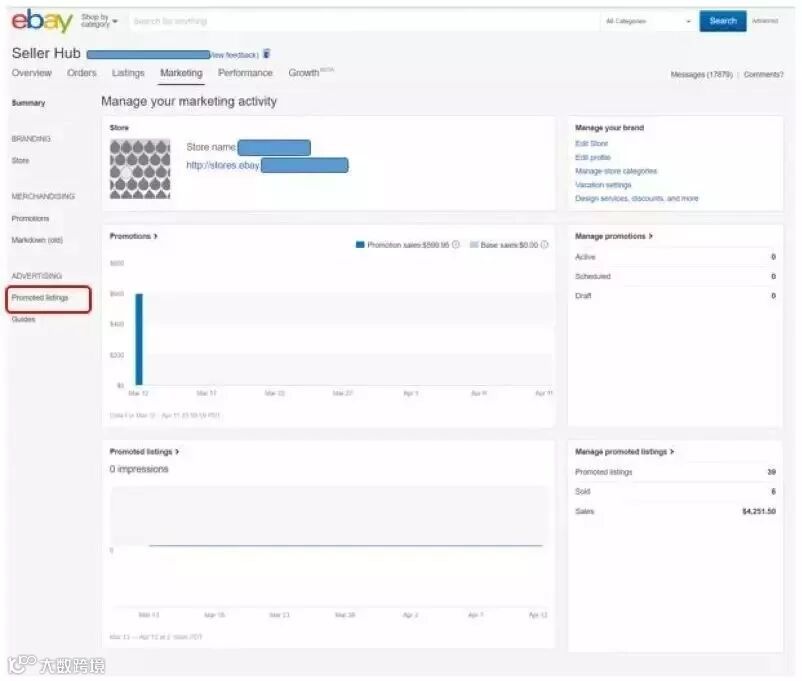Screen dimensions: 802x681
Task: Open Manage promotions heading
Action: [614, 236]
